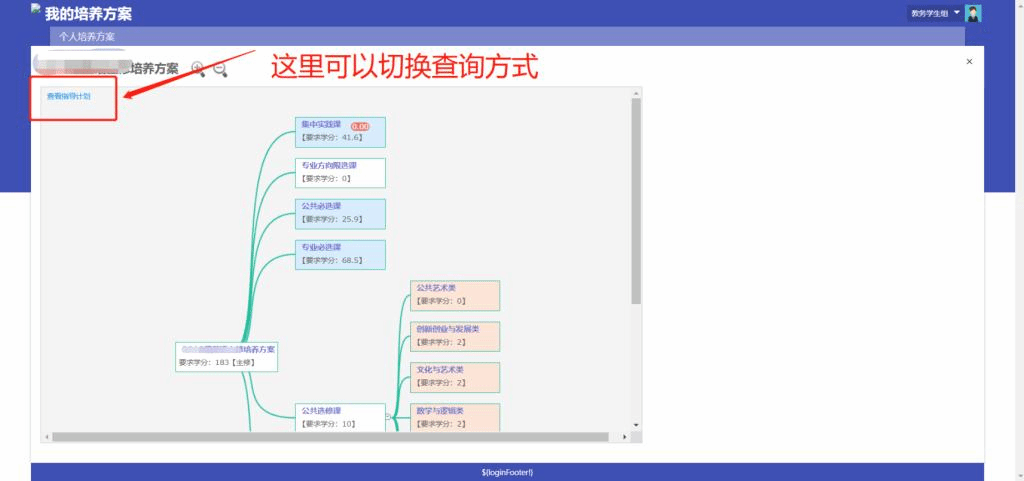Select the 公共必选课 node
Viewport: 1024px width, 481px height.
[x=340, y=214]
